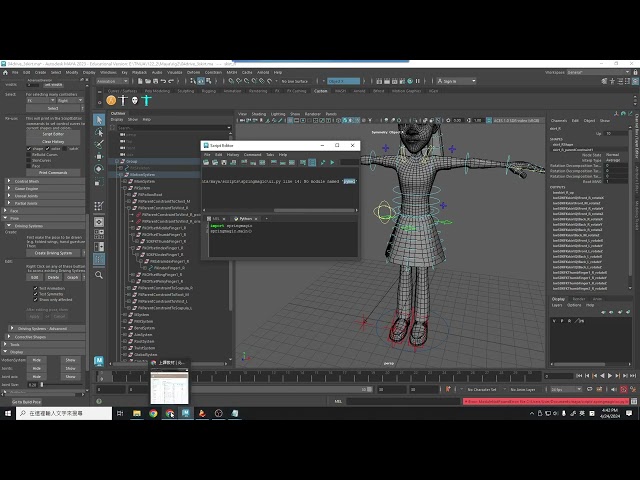Adjust the Joint Size slider handle
This screenshot has height=480, width=640.
(41, 384)
